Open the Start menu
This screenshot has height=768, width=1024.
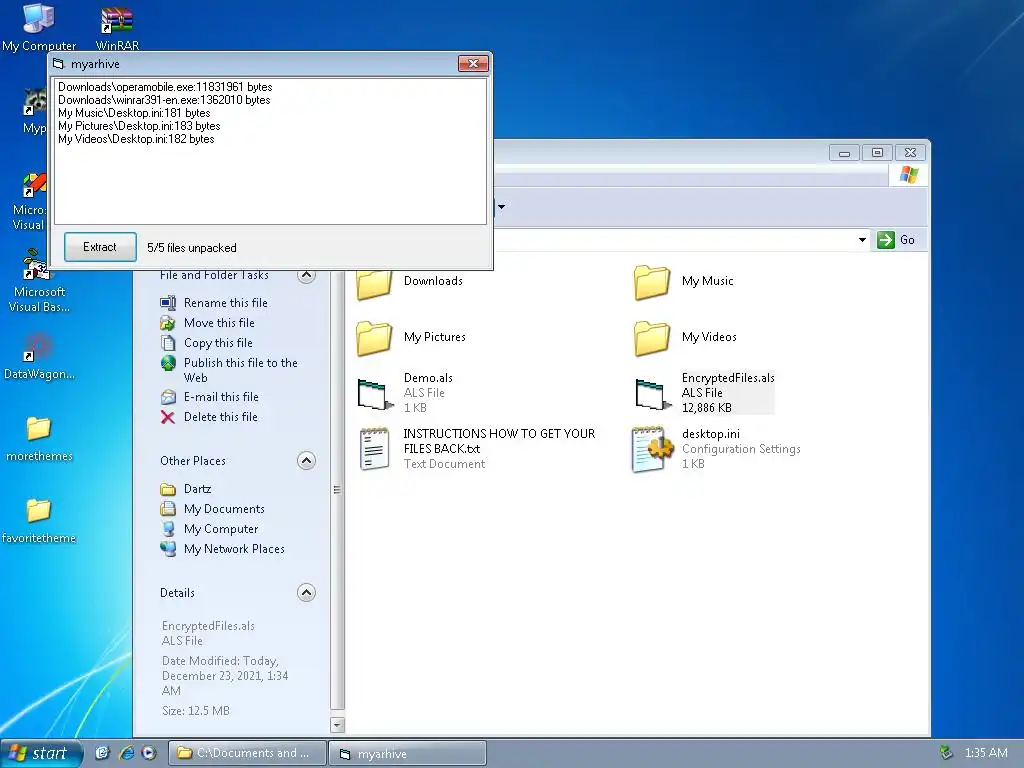point(41,753)
